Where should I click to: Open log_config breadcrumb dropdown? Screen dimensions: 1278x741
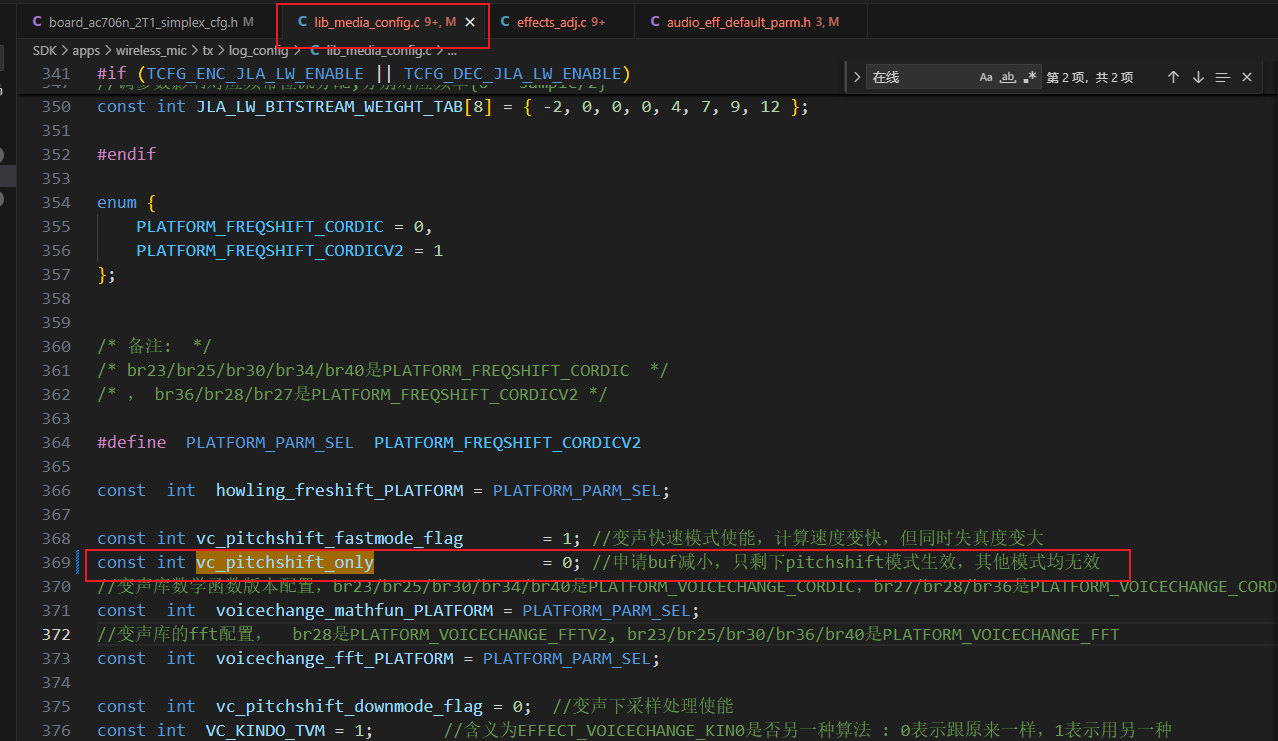258,50
